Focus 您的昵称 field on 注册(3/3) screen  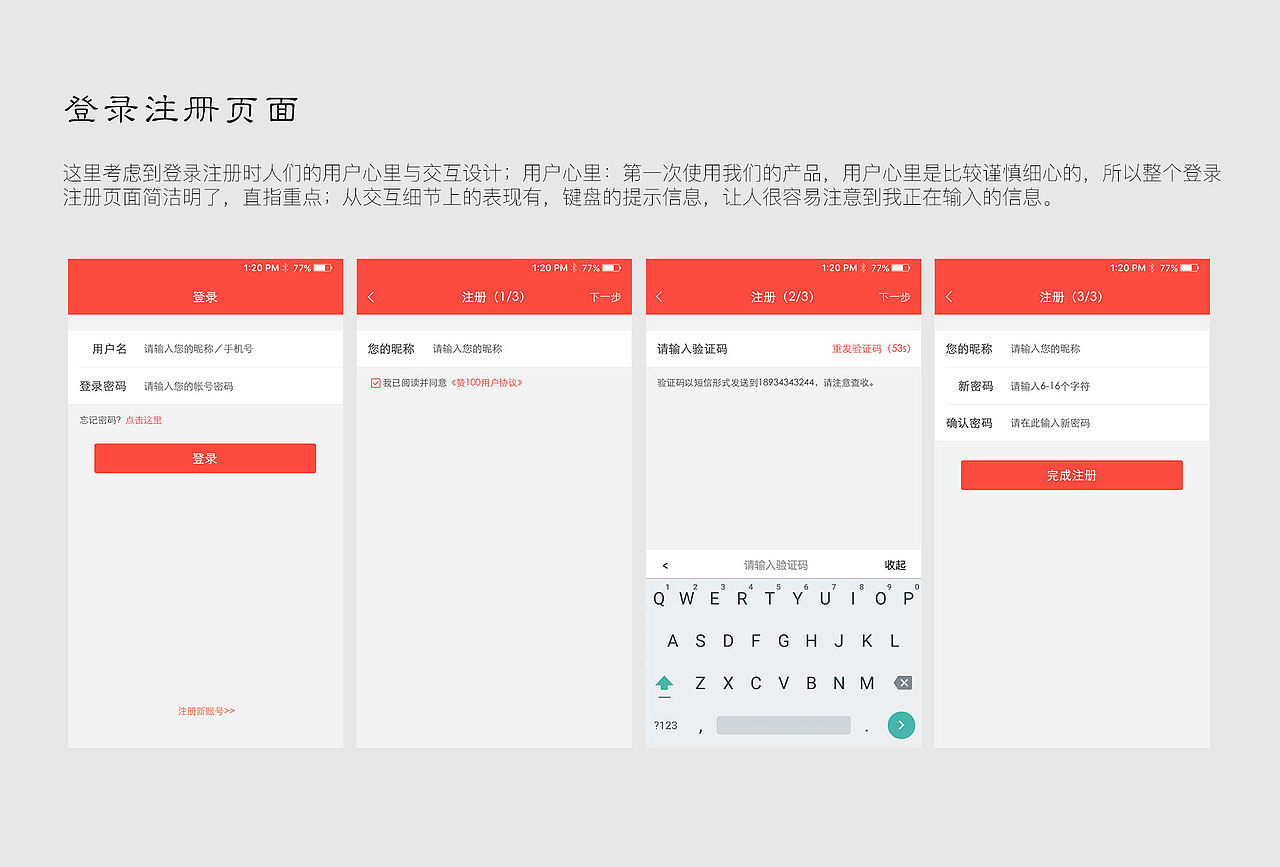1072,349
